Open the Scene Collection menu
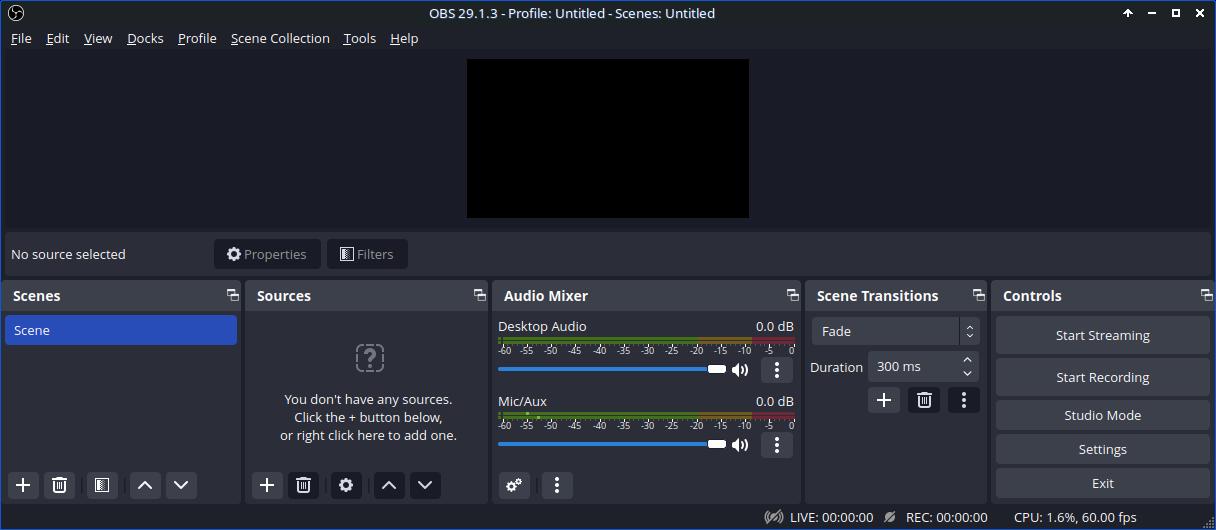The width and height of the screenshot is (1216, 530). pos(280,38)
